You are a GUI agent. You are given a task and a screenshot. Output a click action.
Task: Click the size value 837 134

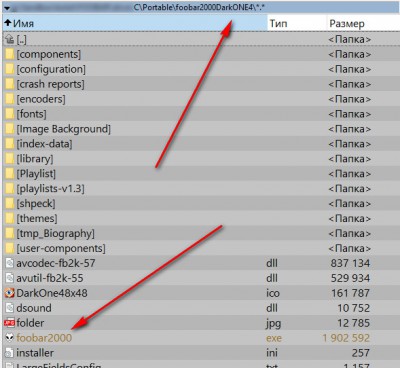[350, 263]
